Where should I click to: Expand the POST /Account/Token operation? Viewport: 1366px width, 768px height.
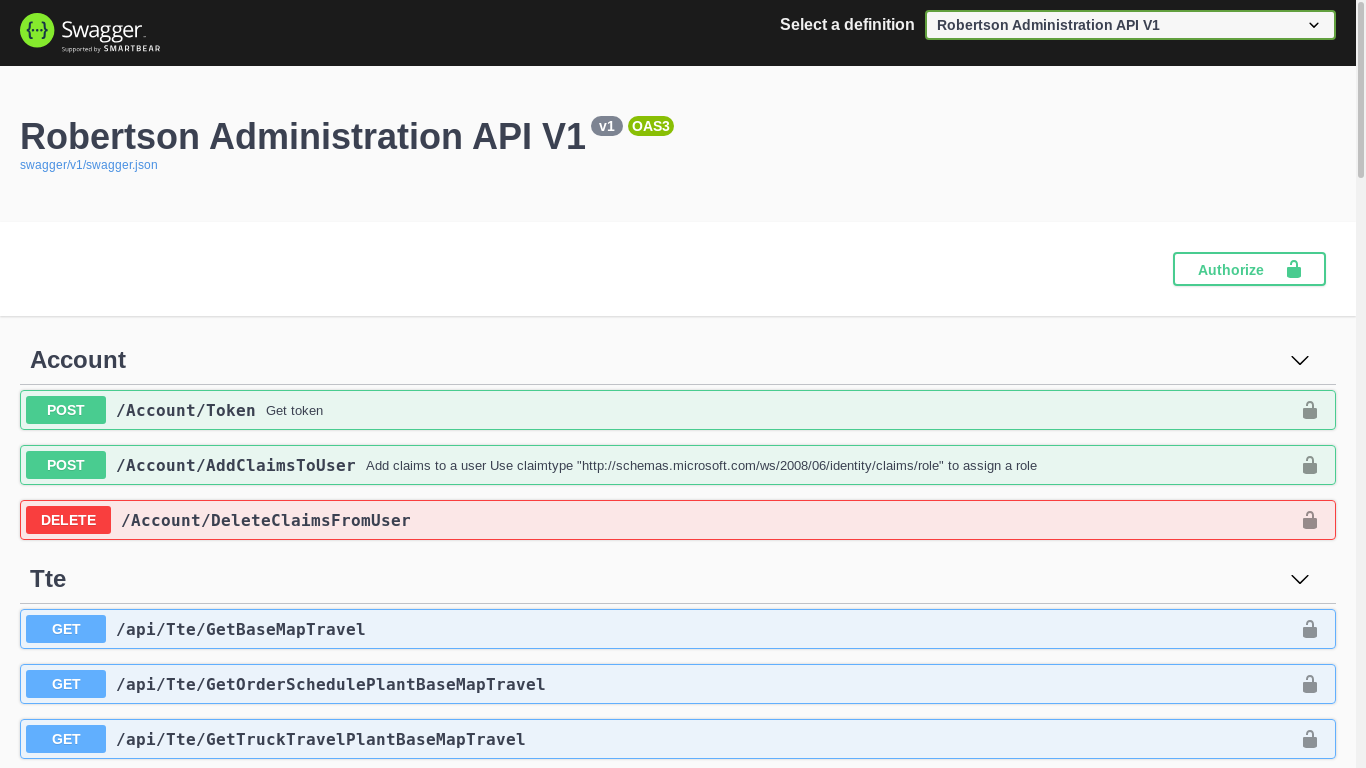pyautogui.click(x=678, y=410)
